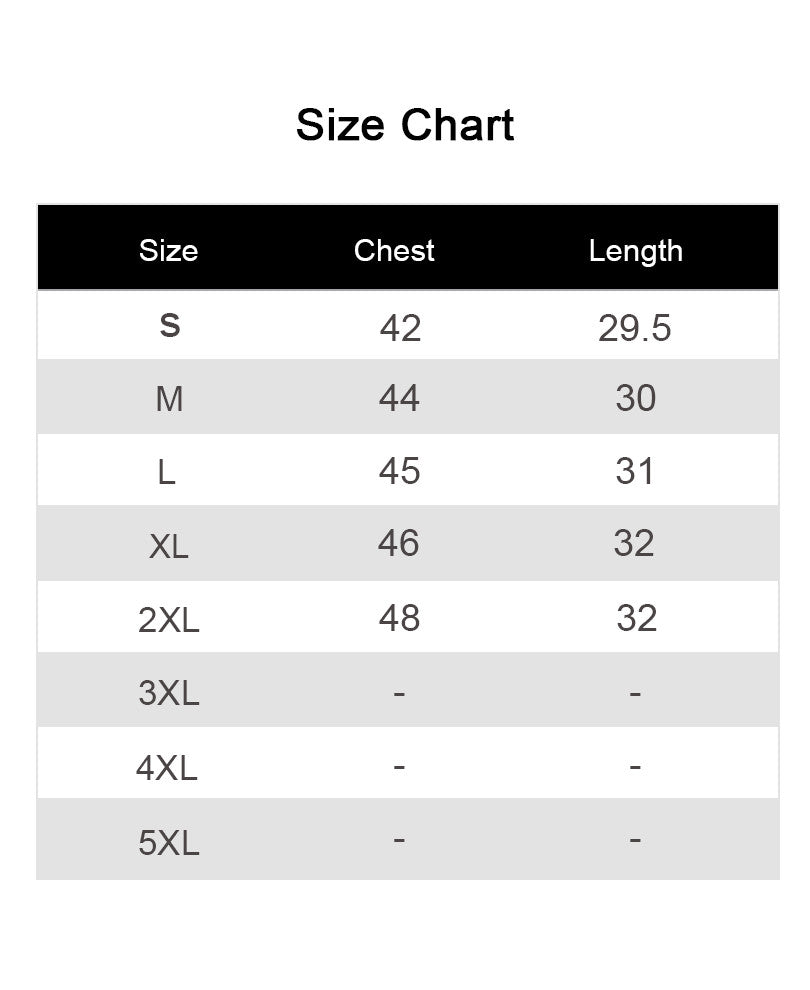Click chest value 45
The image size is (810, 990).
pos(399,471)
